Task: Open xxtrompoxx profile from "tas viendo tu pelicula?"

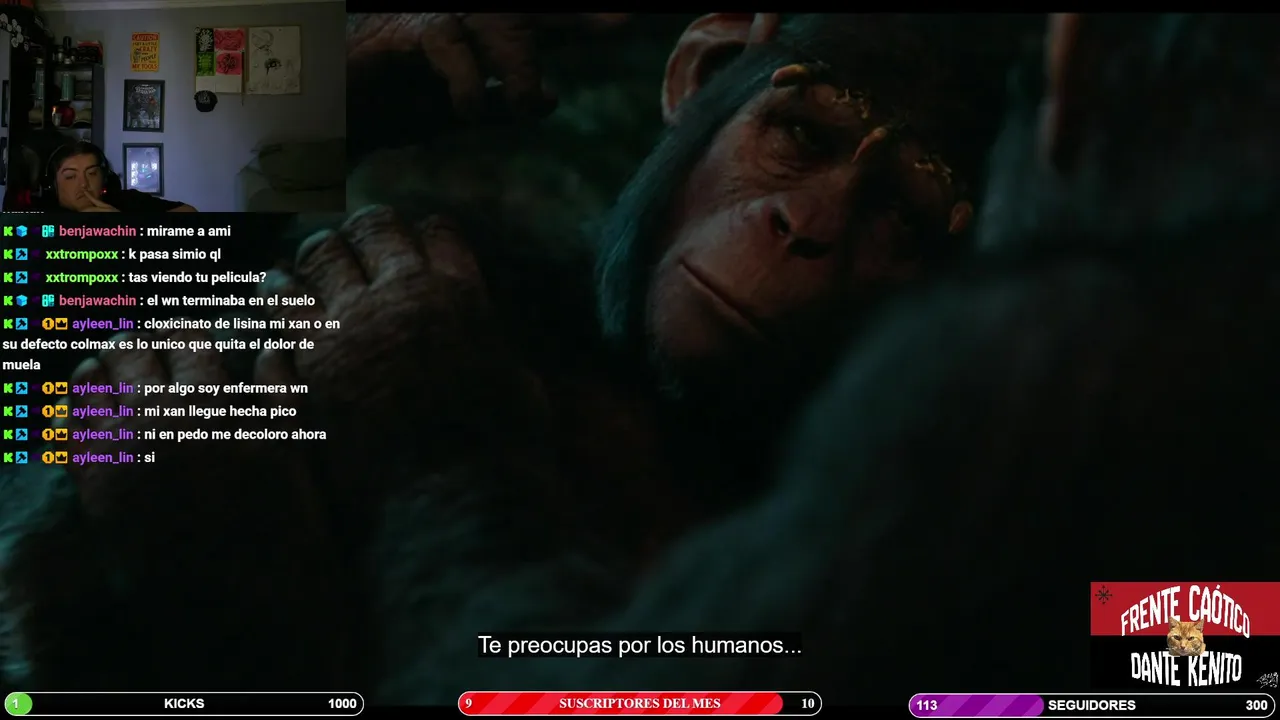Action: [x=82, y=277]
